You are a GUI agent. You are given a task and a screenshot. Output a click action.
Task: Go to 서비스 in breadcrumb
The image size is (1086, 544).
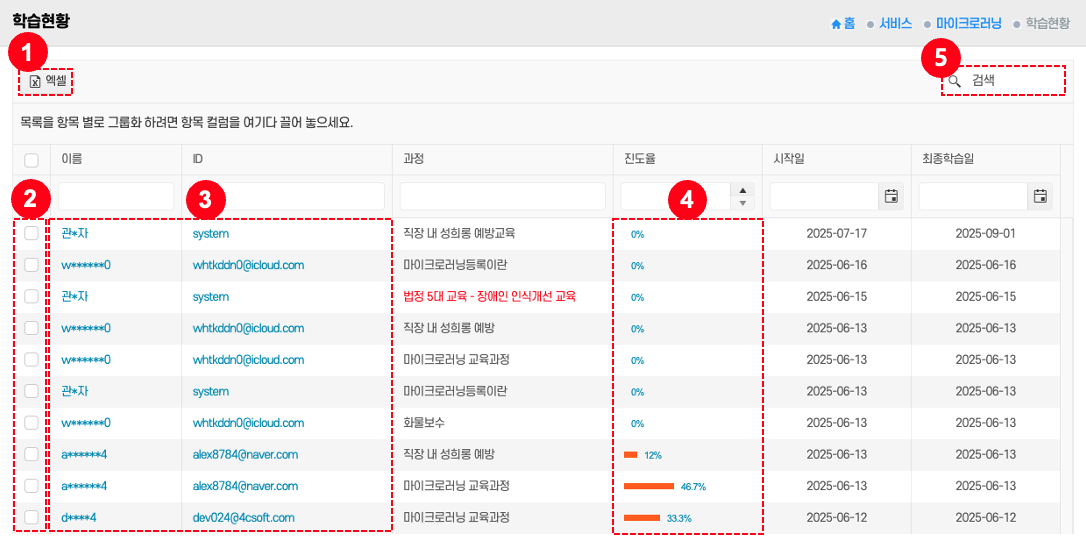click(x=894, y=23)
